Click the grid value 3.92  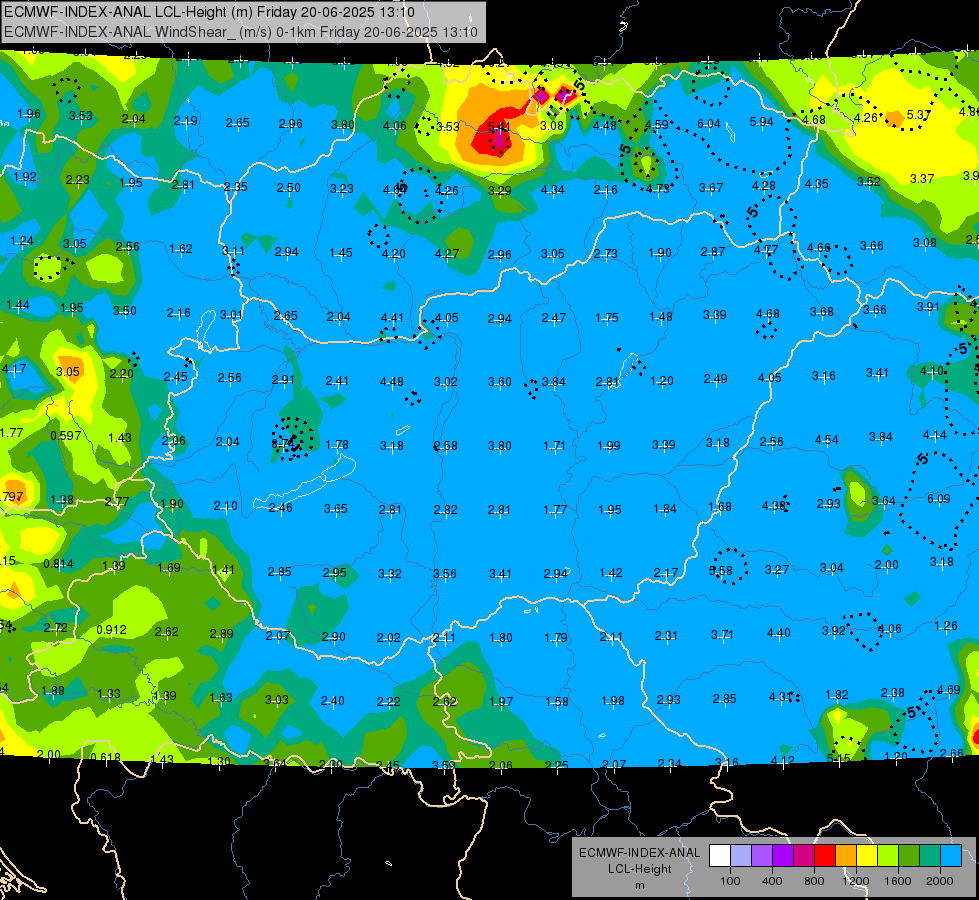coord(834,630)
